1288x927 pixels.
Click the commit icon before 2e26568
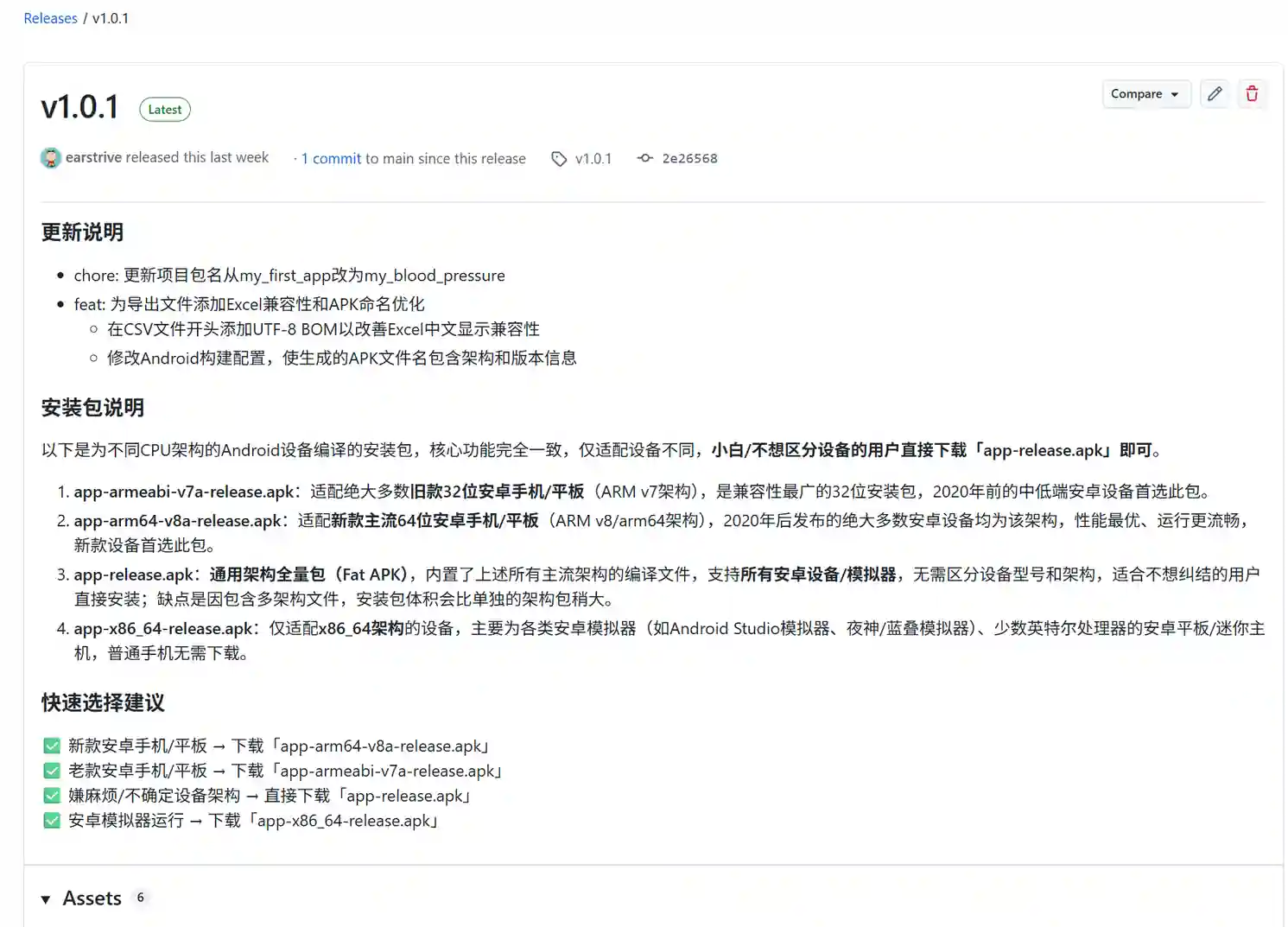[x=644, y=158]
